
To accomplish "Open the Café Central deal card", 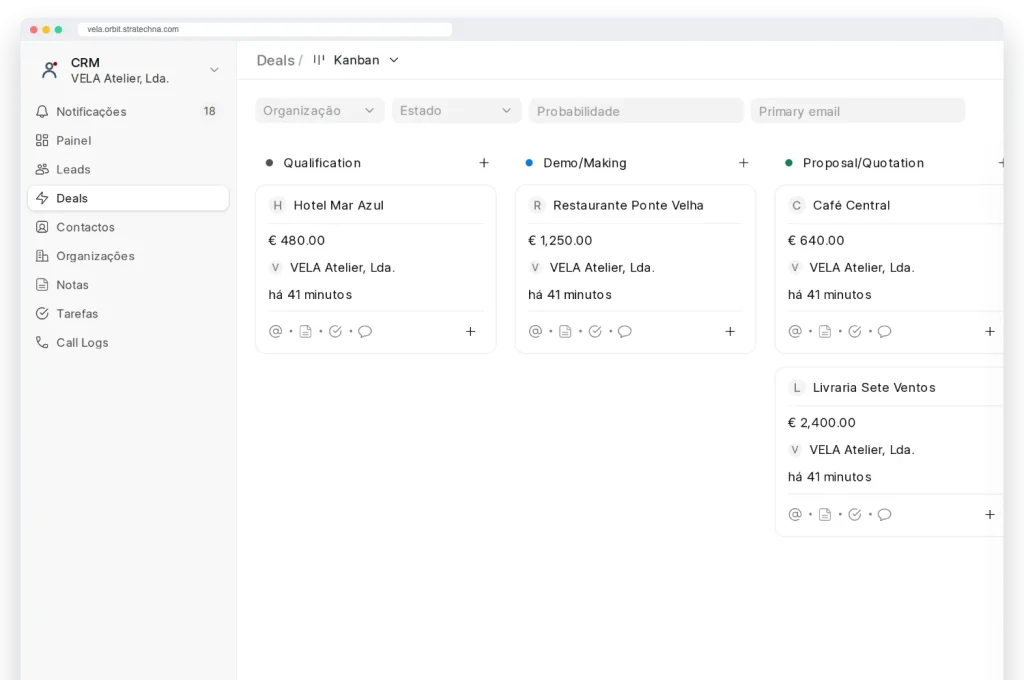I will pos(889,269).
